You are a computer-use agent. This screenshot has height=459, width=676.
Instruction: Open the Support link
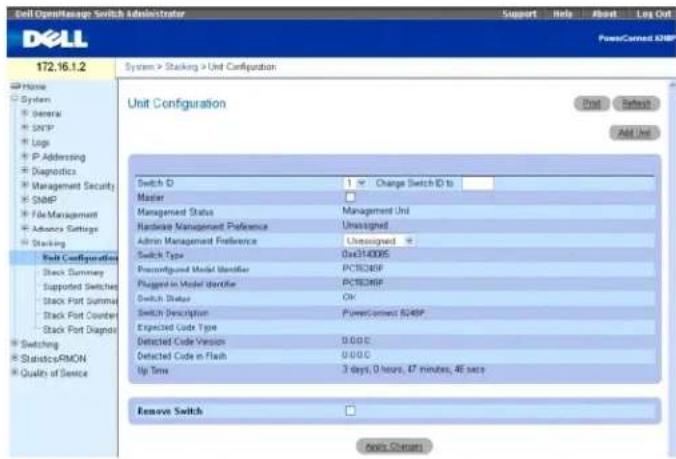520,14
